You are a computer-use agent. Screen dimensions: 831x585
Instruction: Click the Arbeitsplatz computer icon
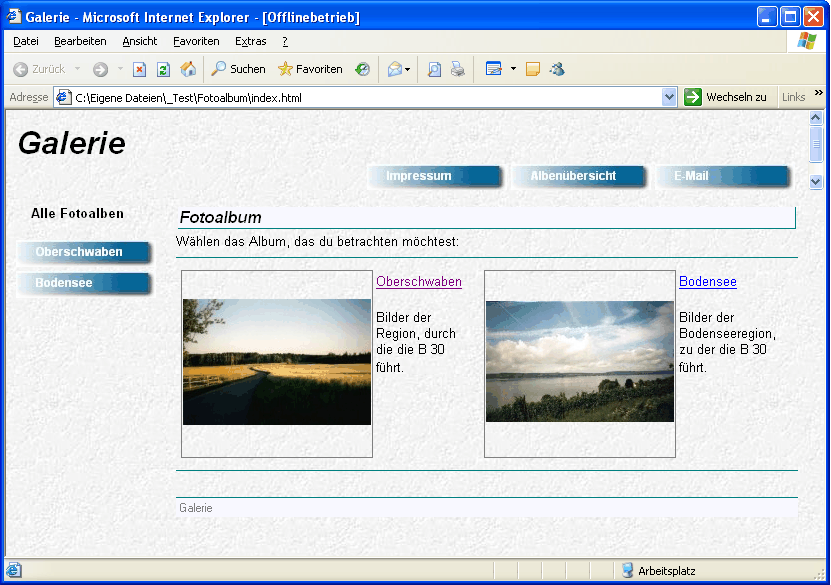tap(627, 570)
